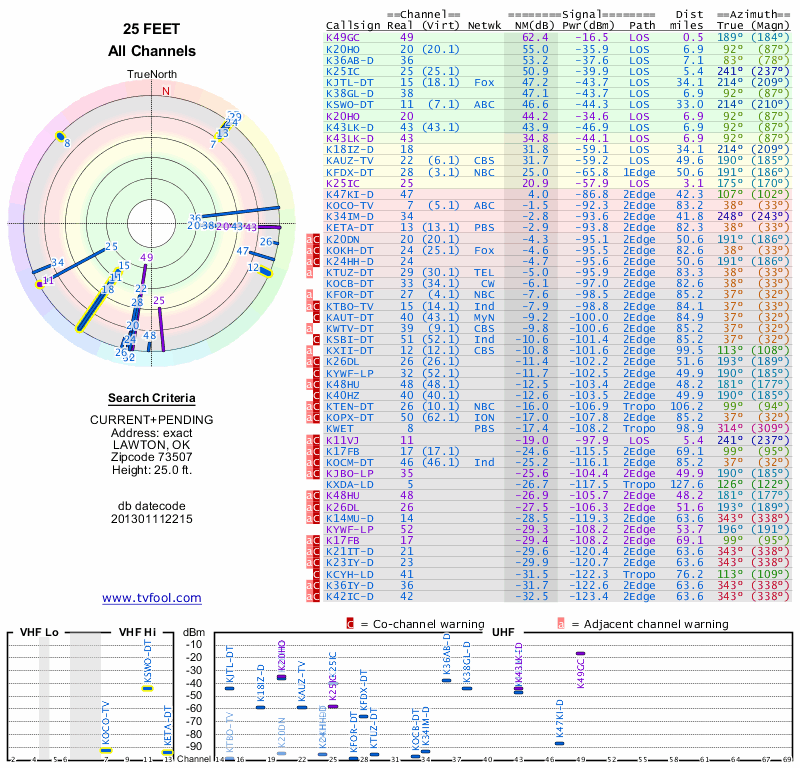Click the KJTL-DT callsign in the table
This screenshot has width=800, height=768.
[x=350, y=83]
